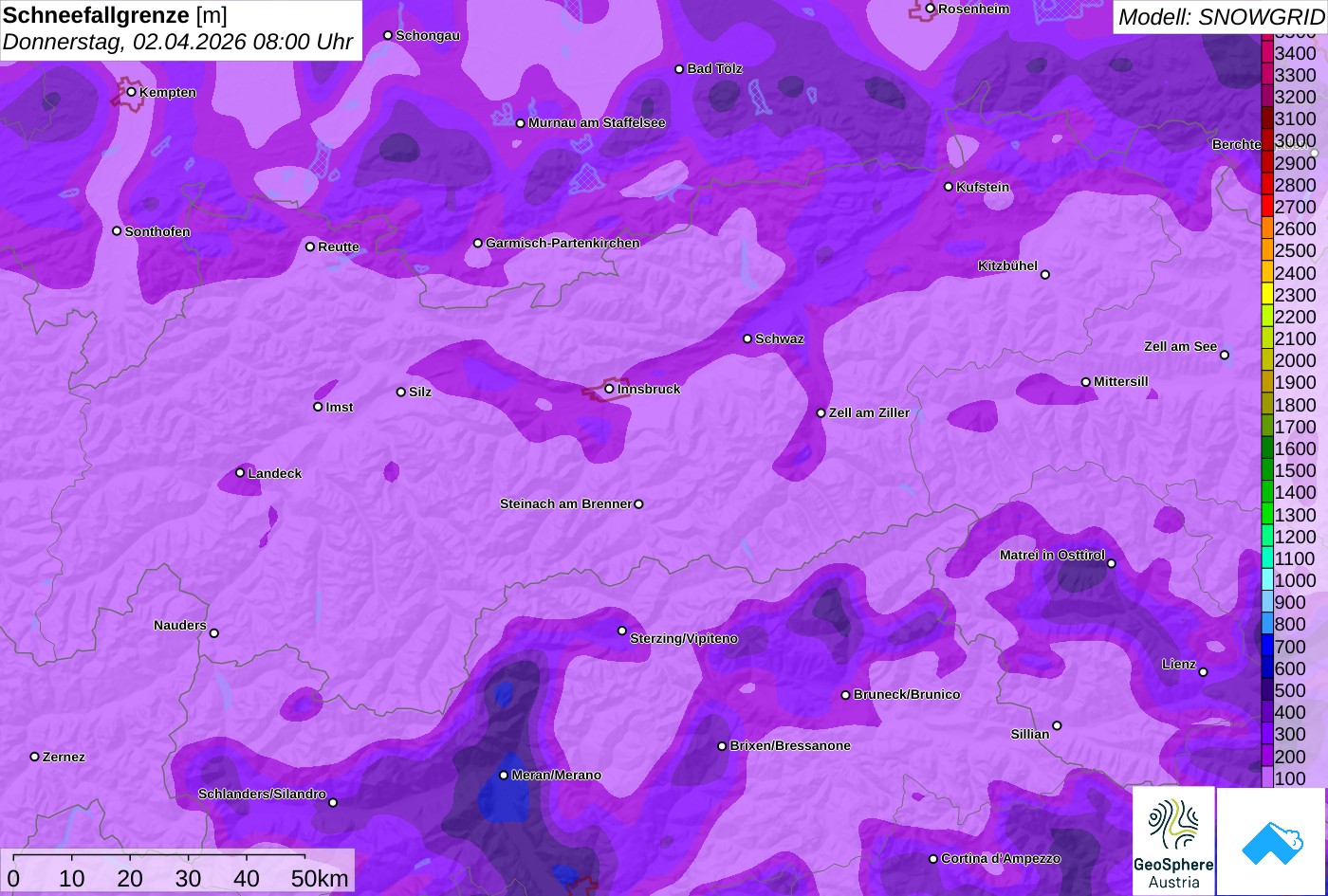Click the Garmisch-Partenkirchen marker dot
This screenshot has width=1328, height=896.
(x=478, y=243)
